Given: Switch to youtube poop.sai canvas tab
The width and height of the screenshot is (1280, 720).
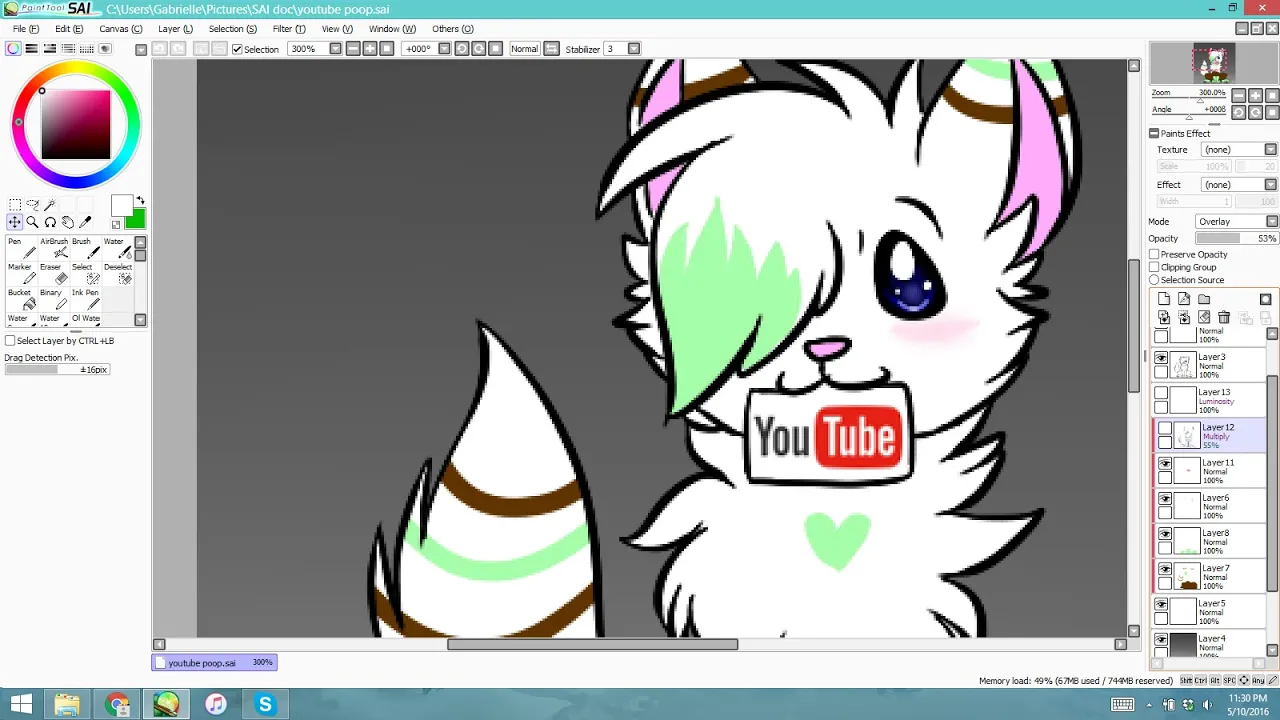Looking at the screenshot, I should pyautogui.click(x=214, y=663).
